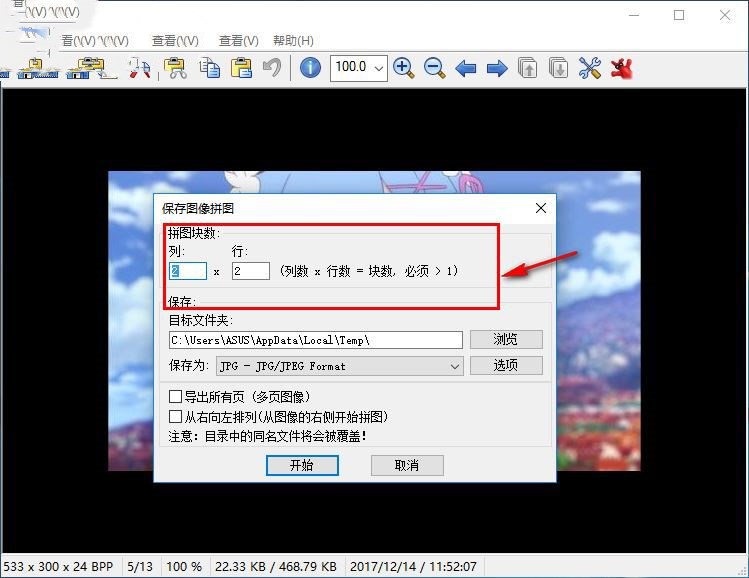The image size is (749, 578).
Task: Maximize the main viewer window
Action: 679,15
